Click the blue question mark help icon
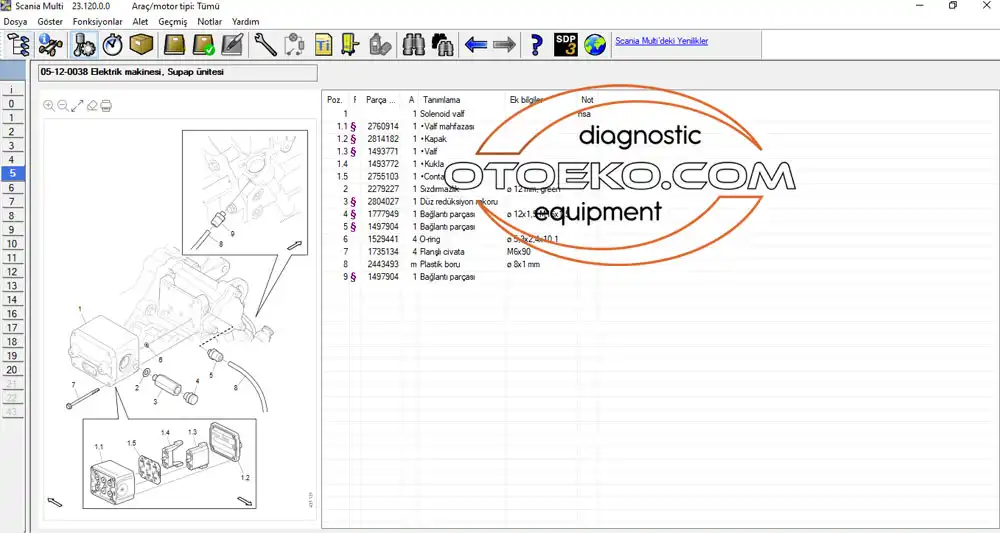 (x=537, y=44)
